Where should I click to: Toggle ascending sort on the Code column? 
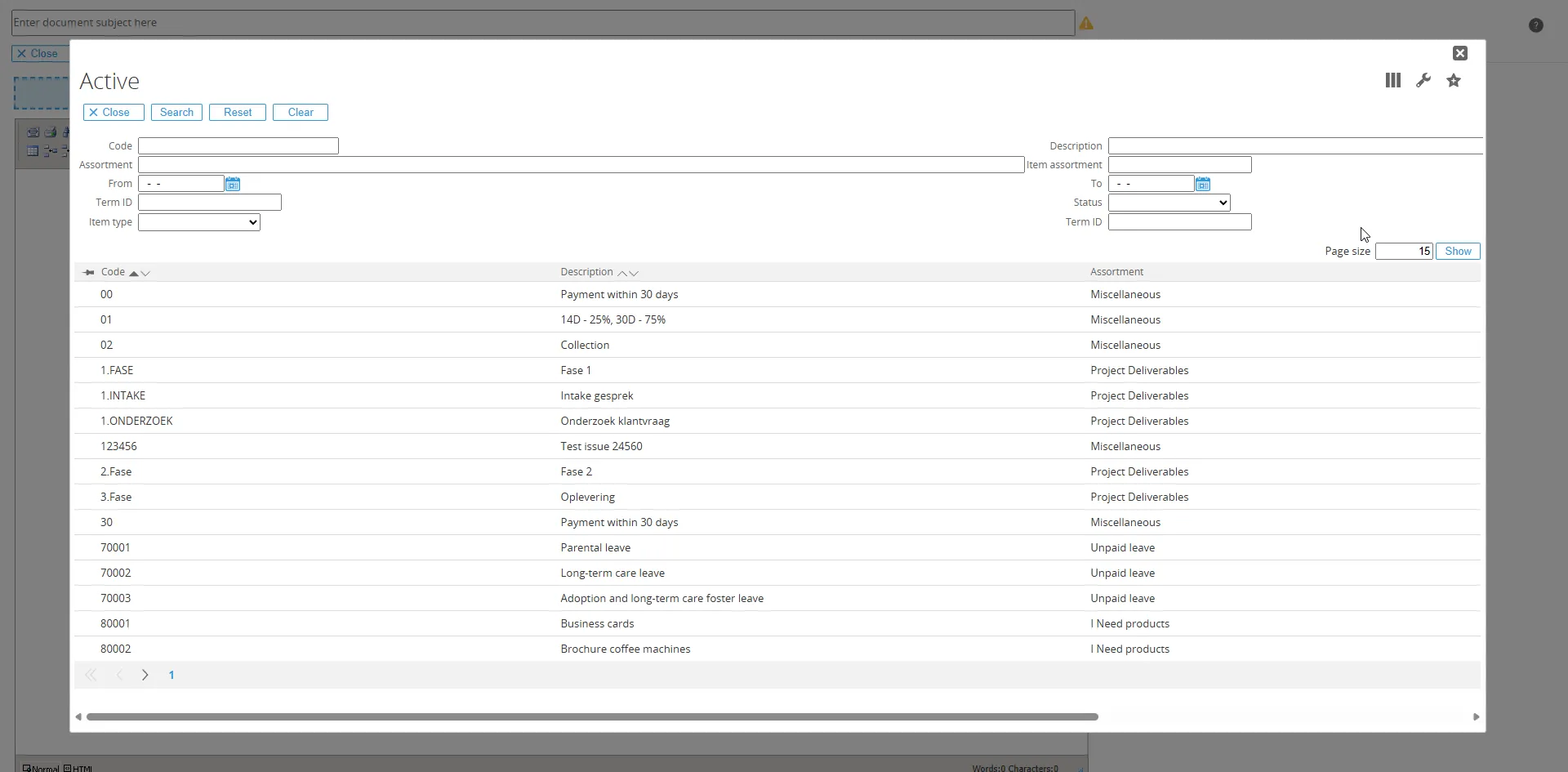point(134,273)
